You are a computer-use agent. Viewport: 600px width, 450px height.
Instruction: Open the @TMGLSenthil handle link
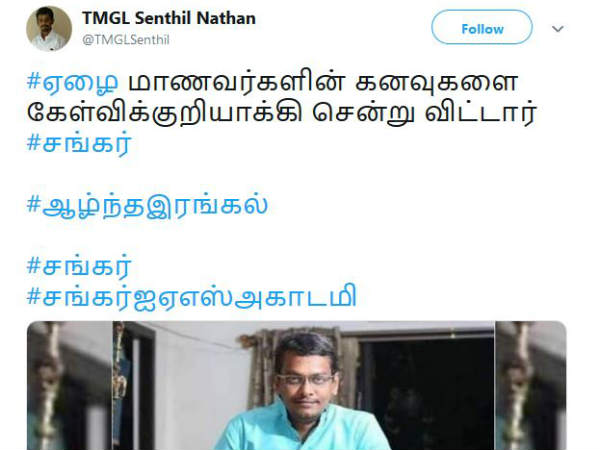[x=126, y=39]
